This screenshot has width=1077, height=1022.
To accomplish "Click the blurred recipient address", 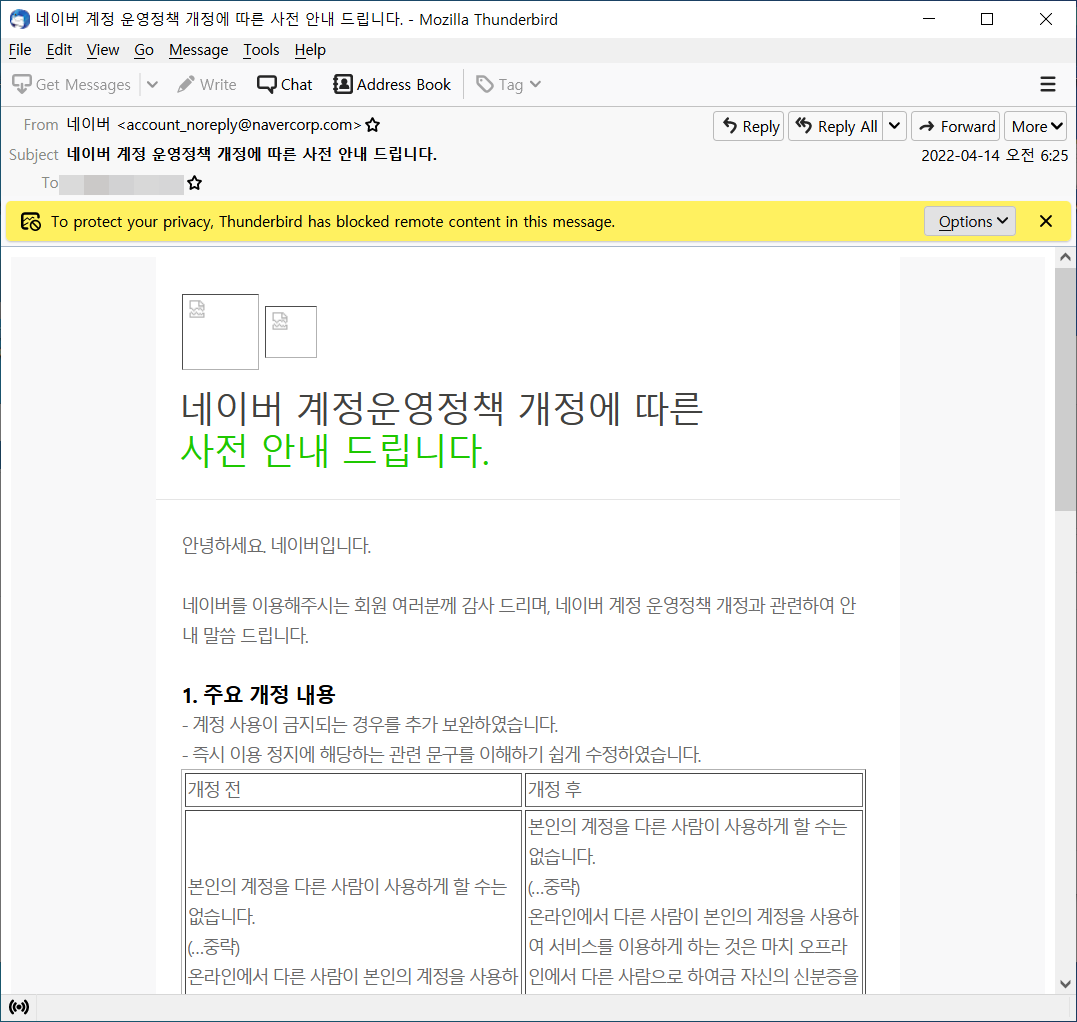I will coord(122,184).
